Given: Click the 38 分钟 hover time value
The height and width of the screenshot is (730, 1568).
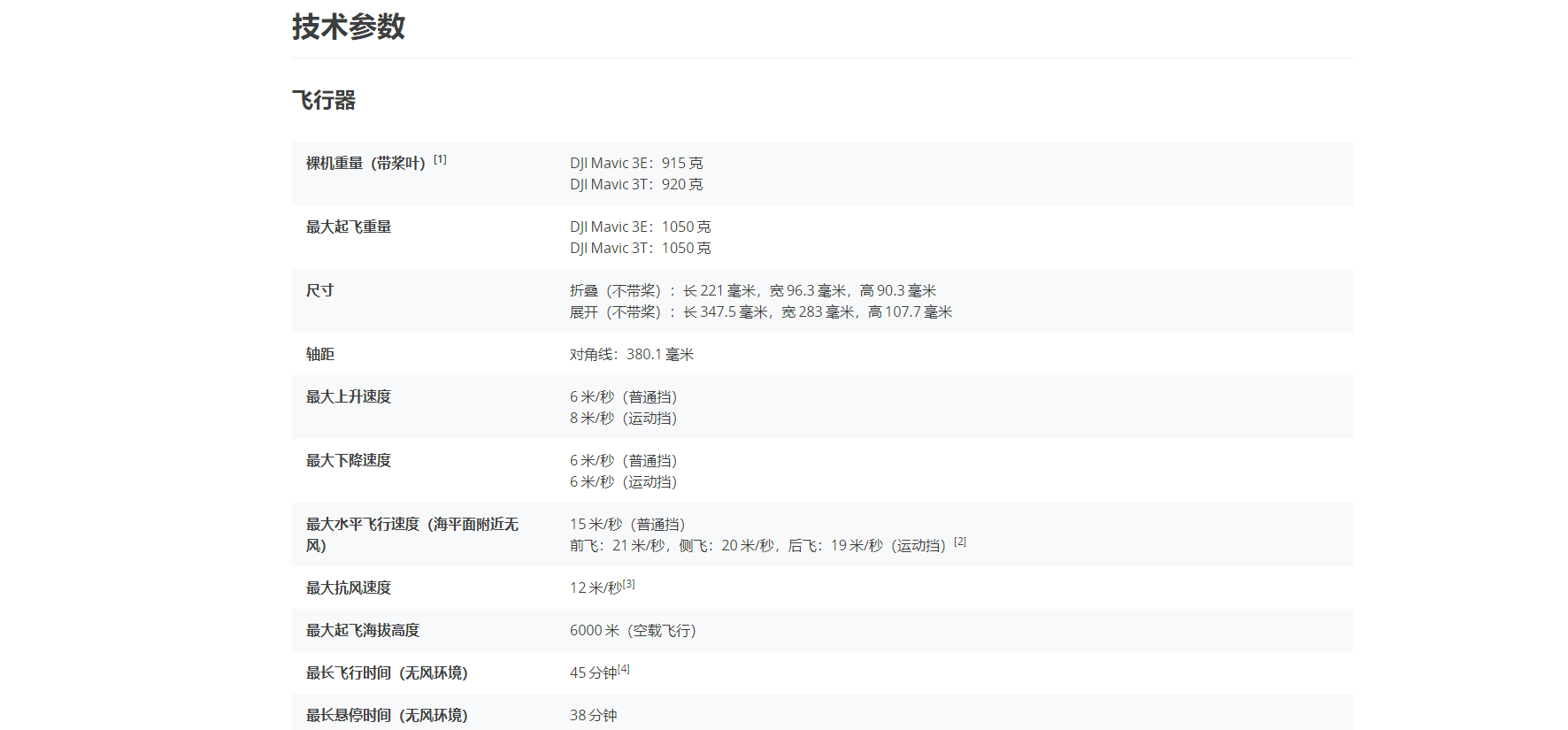Looking at the screenshot, I should coord(593,716).
